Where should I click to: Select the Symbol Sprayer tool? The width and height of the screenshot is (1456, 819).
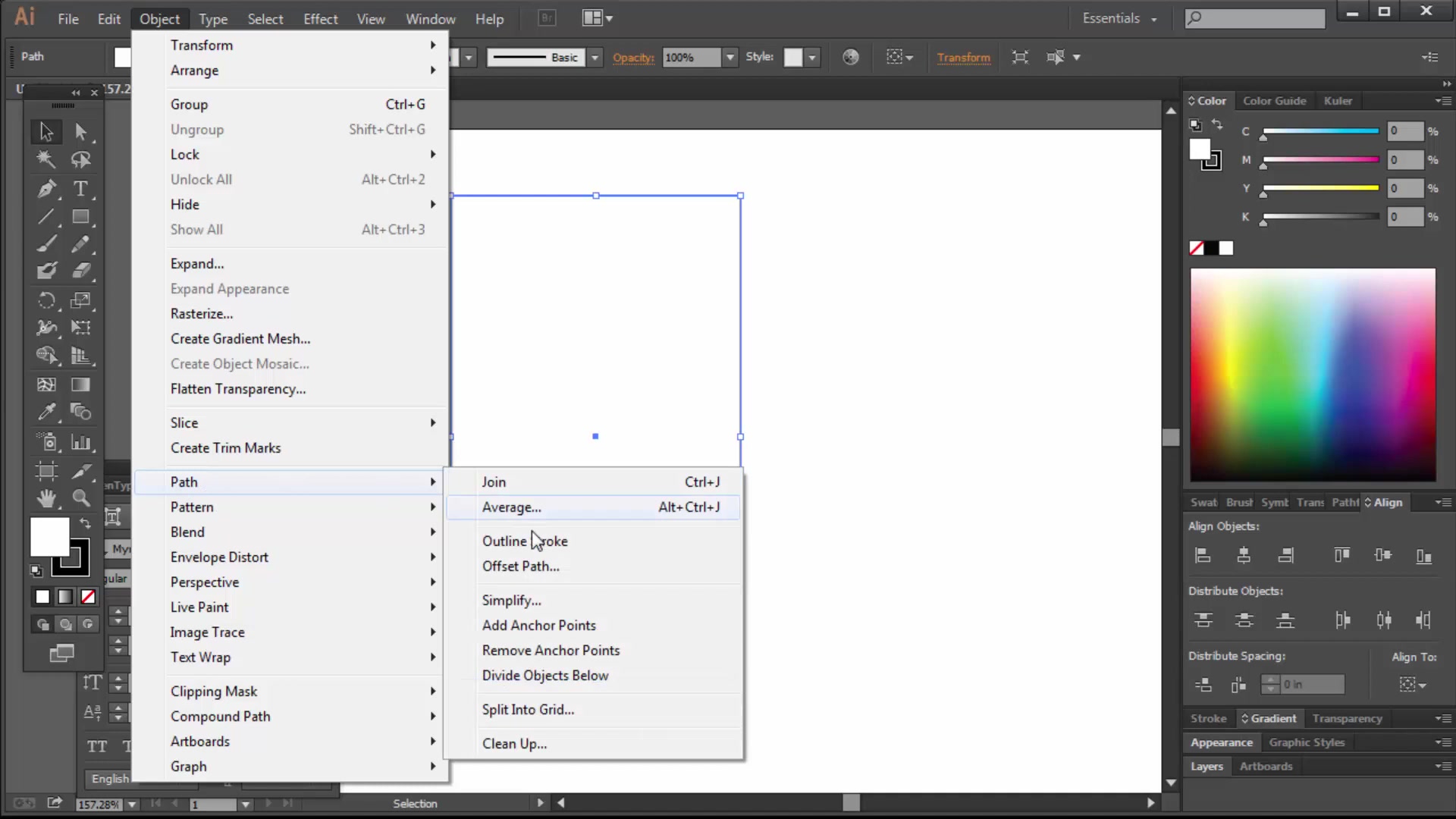pyautogui.click(x=45, y=442)
